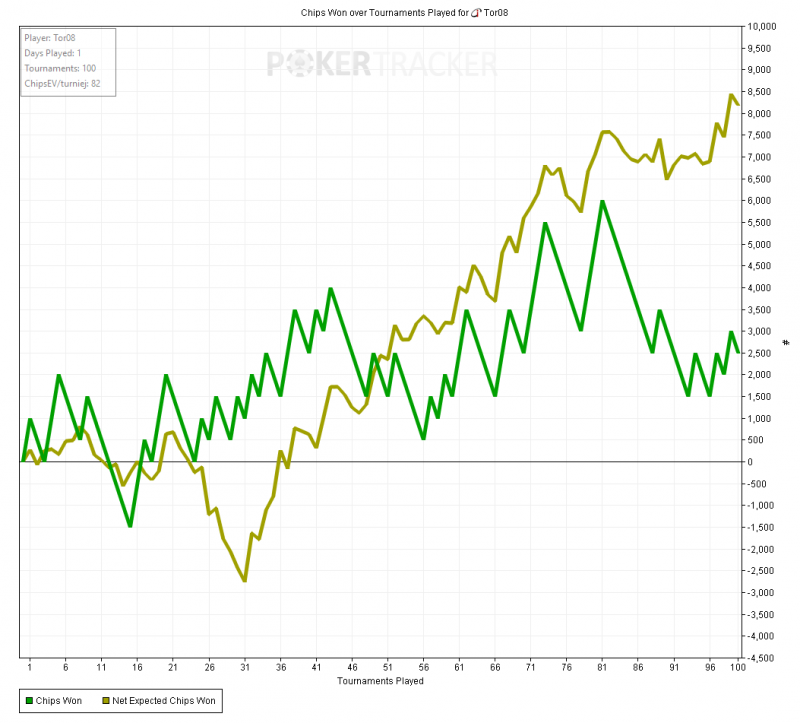Click the olive Net Expected Chips Won swatch

(x=106, y=701)
